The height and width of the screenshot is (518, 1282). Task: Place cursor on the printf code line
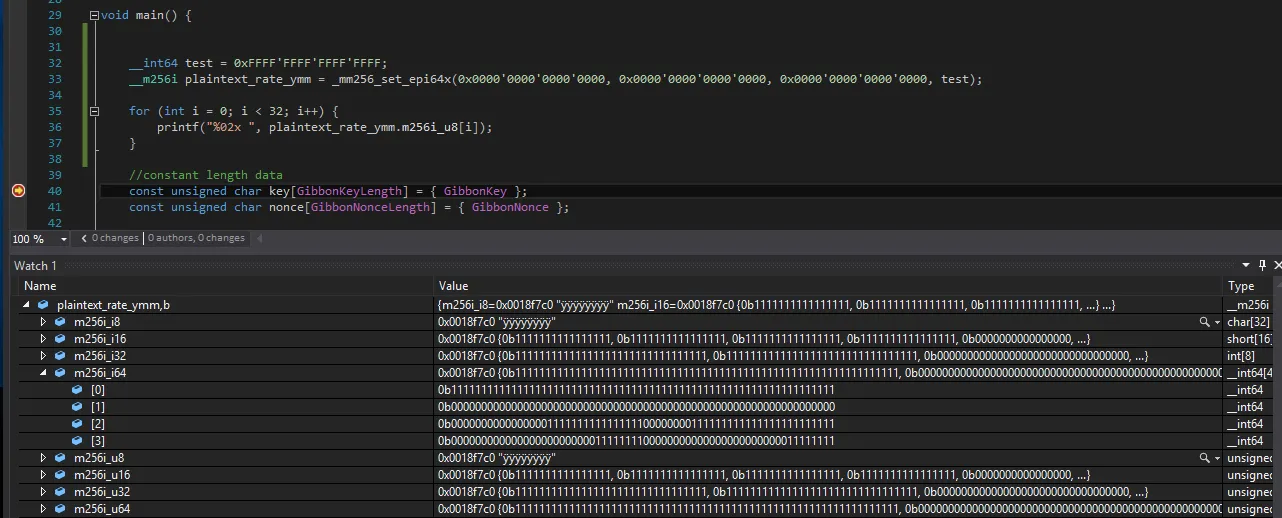coord(325,127)
